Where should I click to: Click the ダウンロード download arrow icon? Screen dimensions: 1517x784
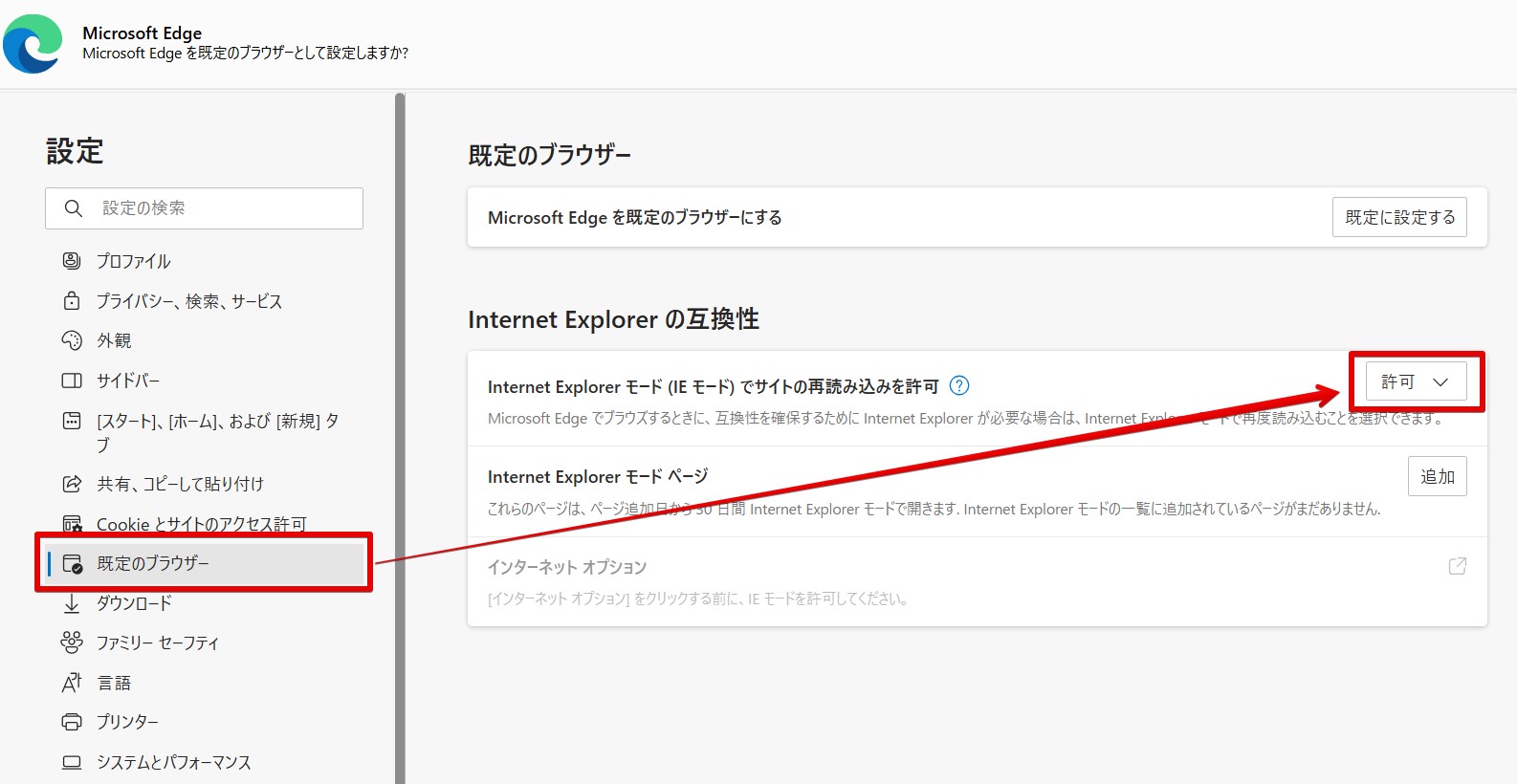(x=72, y=603)
